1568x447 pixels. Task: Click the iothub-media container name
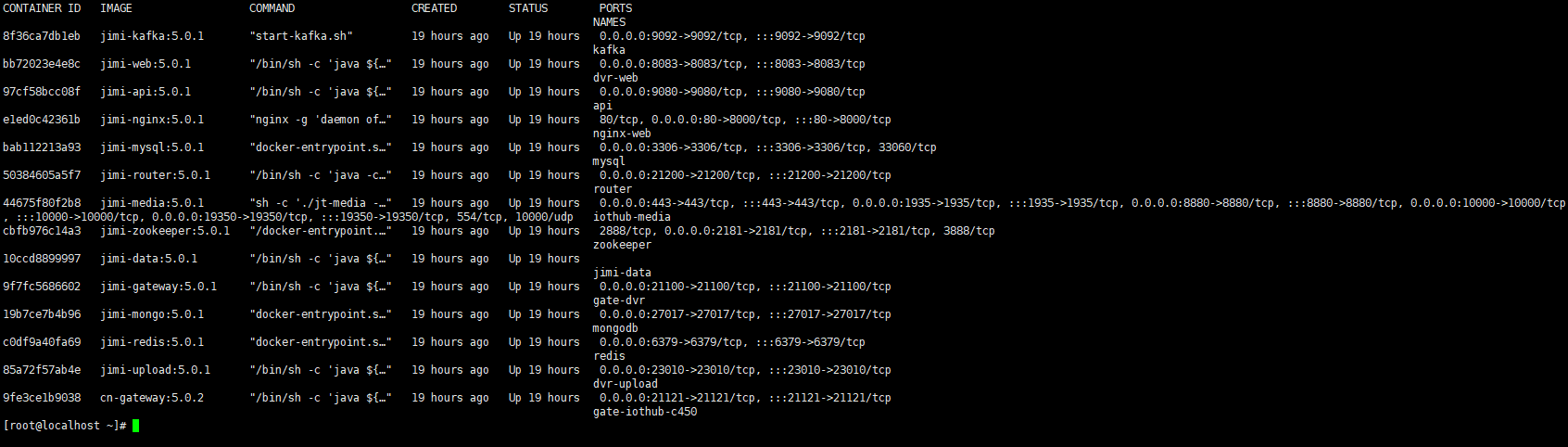632,217
